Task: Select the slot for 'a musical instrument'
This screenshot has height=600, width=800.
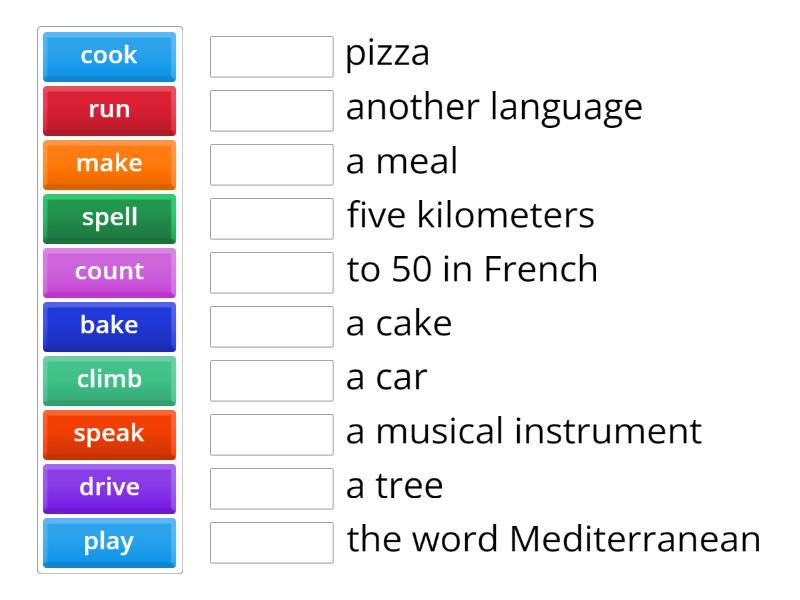Action: [x=272, y=435]
